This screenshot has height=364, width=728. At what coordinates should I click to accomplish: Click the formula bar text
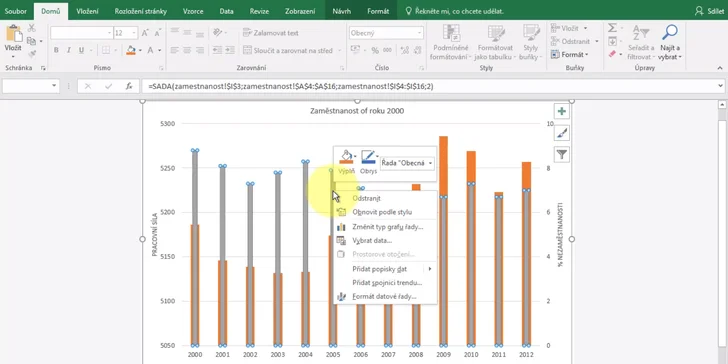point(291,86)
